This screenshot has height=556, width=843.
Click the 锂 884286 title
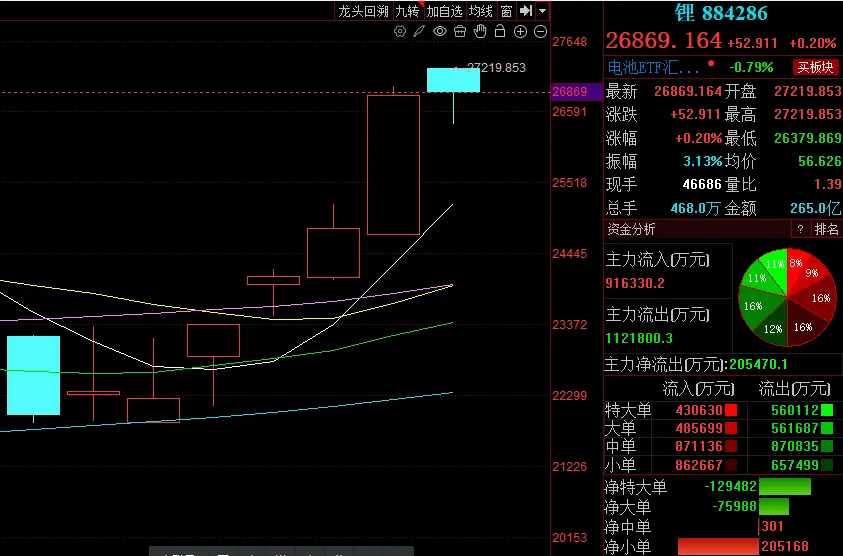tap(721, 13)
